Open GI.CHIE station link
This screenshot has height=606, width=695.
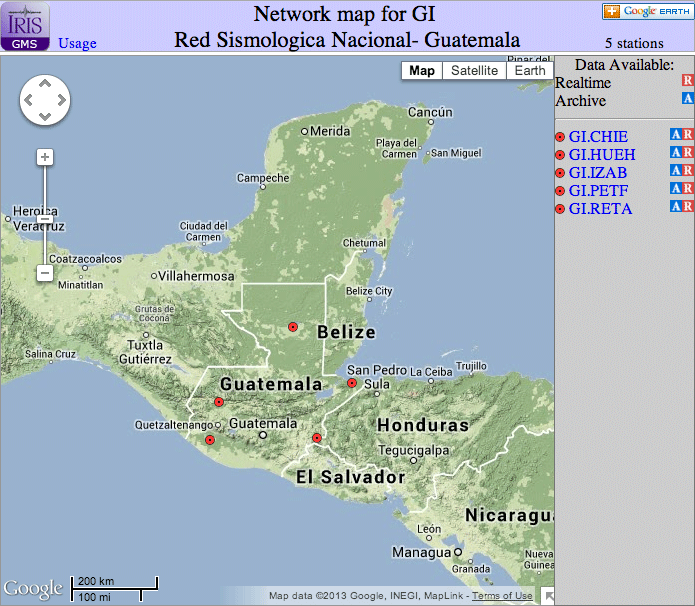(x=598, y=137)
